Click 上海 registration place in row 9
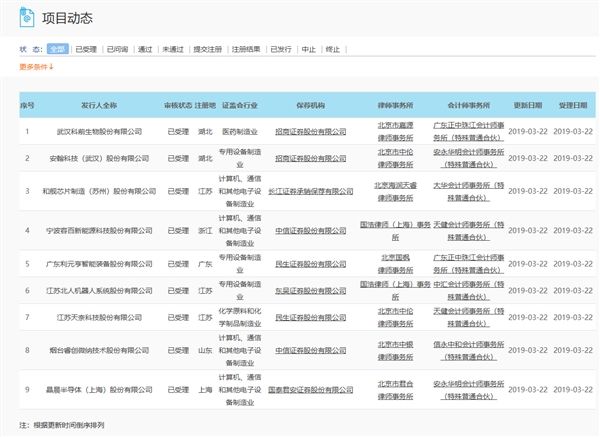 (205, 390)
